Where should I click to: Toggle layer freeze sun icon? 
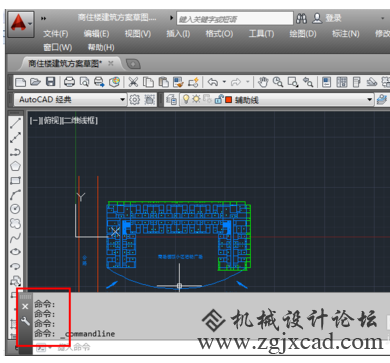point(196,99)
